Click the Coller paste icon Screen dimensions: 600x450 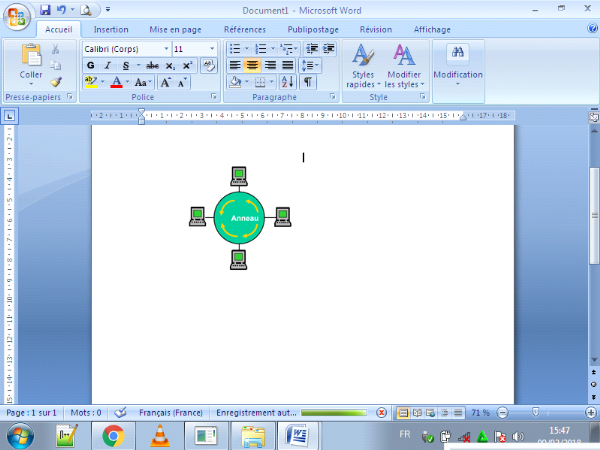pos(30,58)
